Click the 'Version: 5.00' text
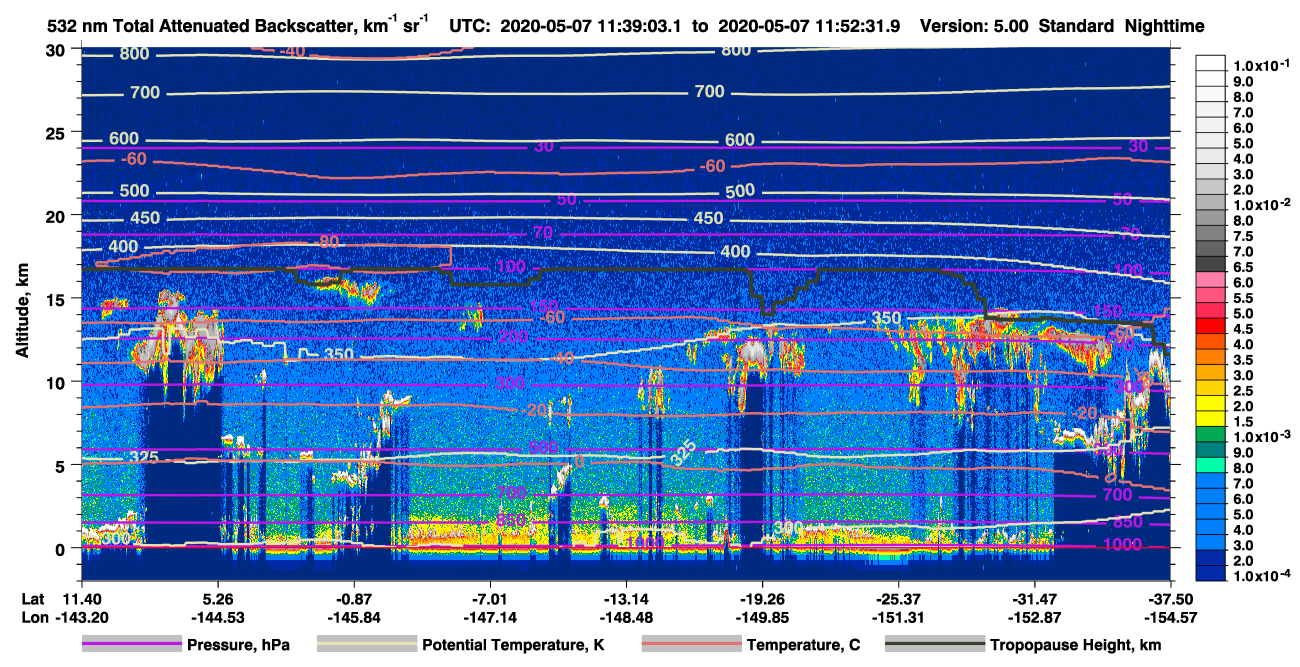This screenshot has width=1300, height=667. 973,26
